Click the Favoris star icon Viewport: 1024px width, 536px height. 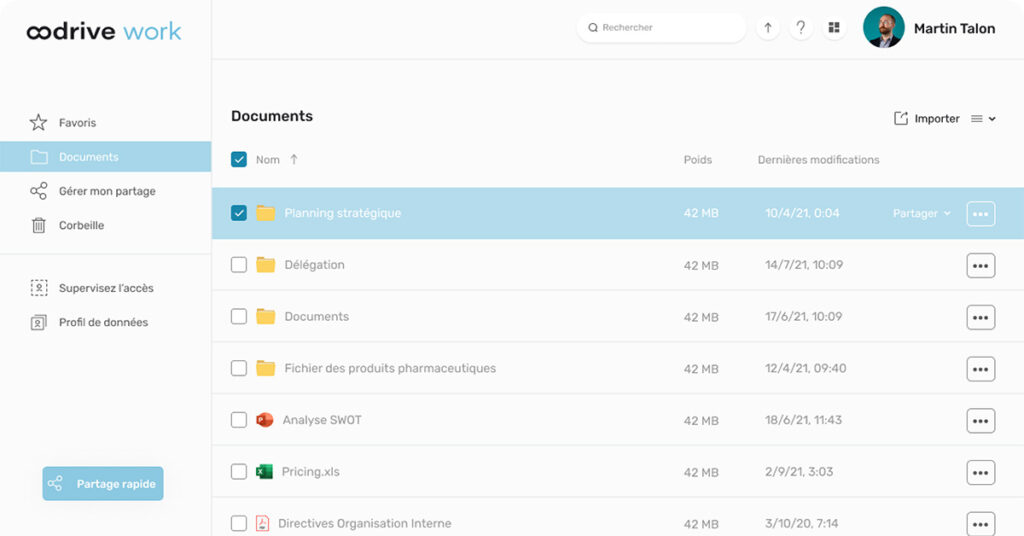pos(38,123)
